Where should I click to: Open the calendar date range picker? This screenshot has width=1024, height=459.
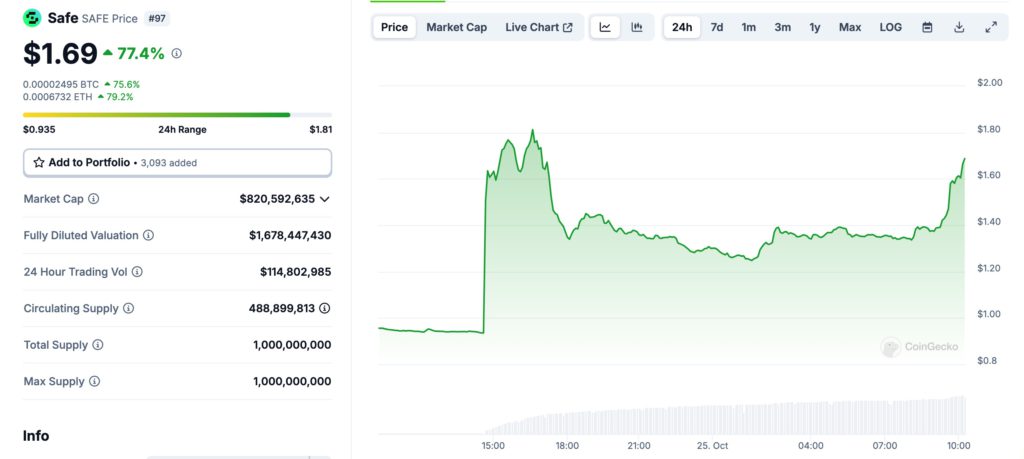[927, 27]
